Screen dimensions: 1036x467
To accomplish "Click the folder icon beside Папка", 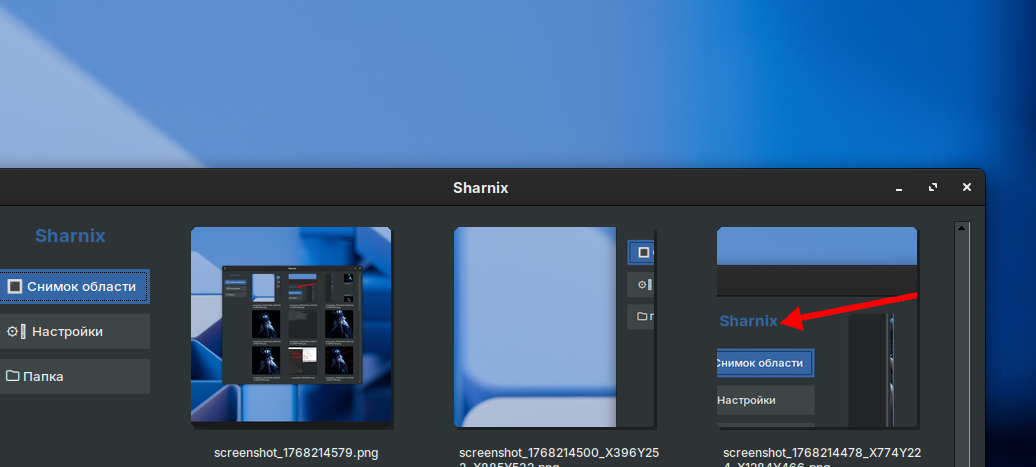I will pos(13,376).
